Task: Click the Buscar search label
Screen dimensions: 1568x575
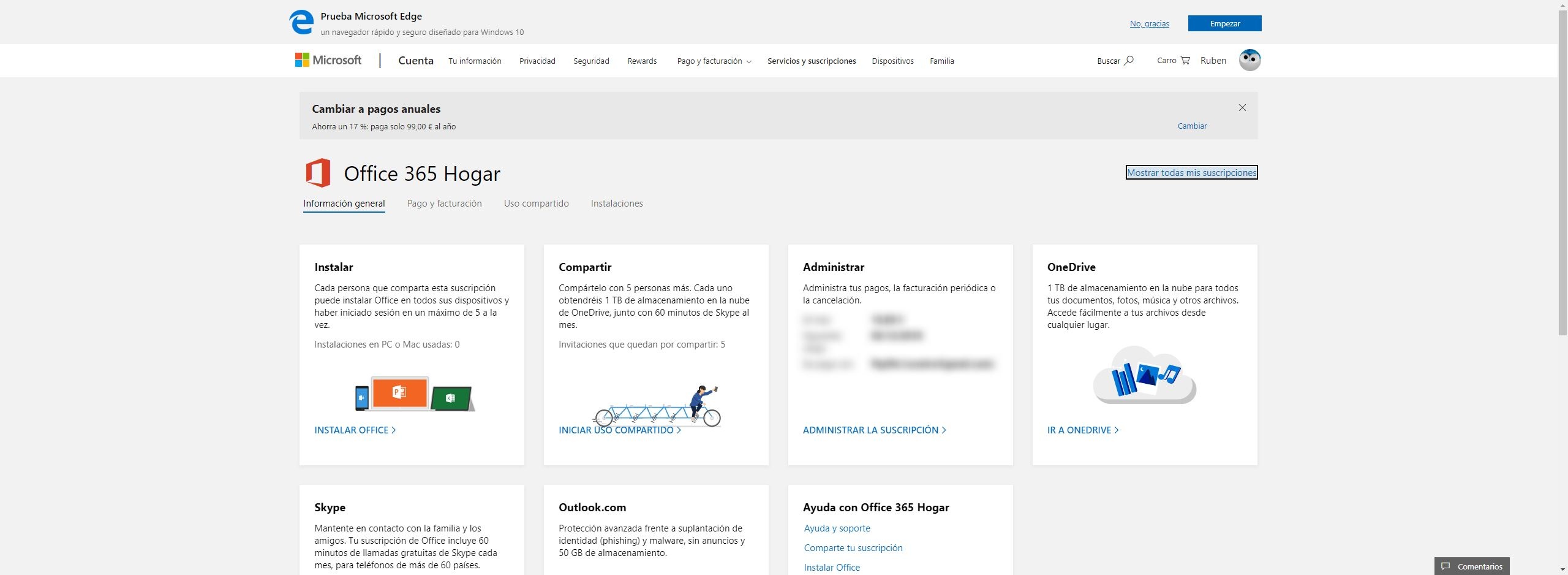Action: coord(1109,61)
